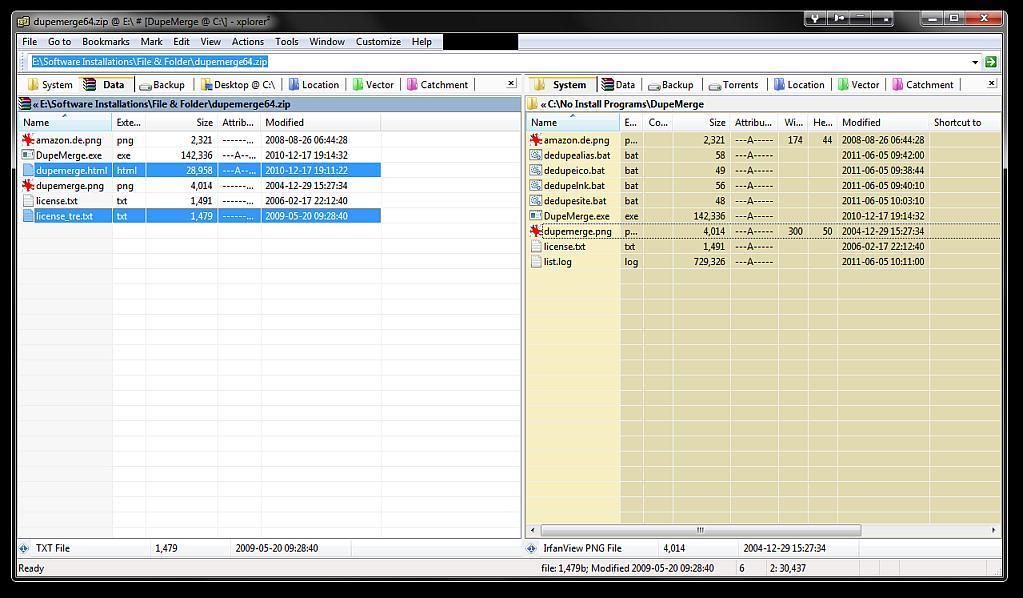Image resolution: width=1023 pixels, height=598 pixels.
Task: Open the Bookmarks menu
Action: coord(106,42)
